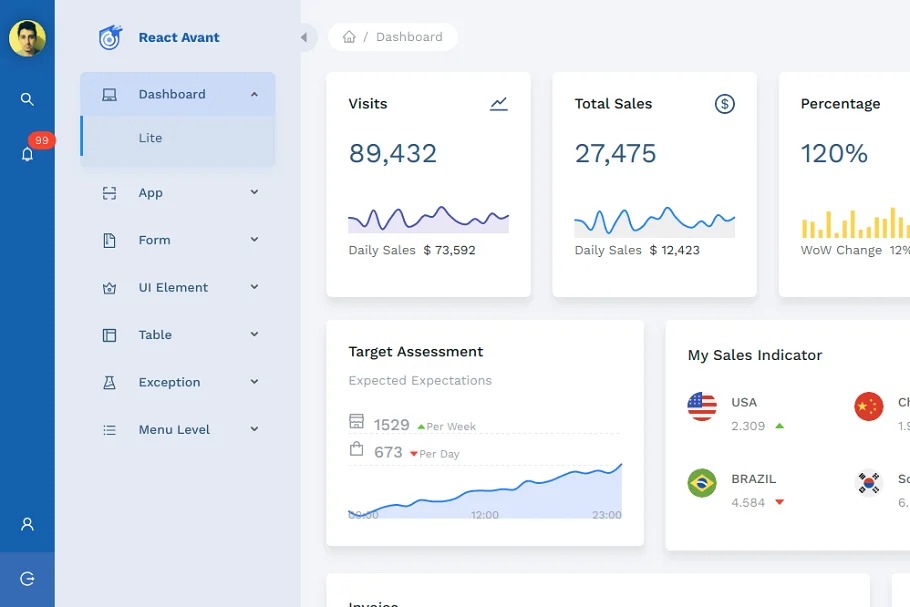Click the user profile icon in left rail
The height and width of the screenshot is (607, 910).
pyautogui.click(x=27, y=524)
